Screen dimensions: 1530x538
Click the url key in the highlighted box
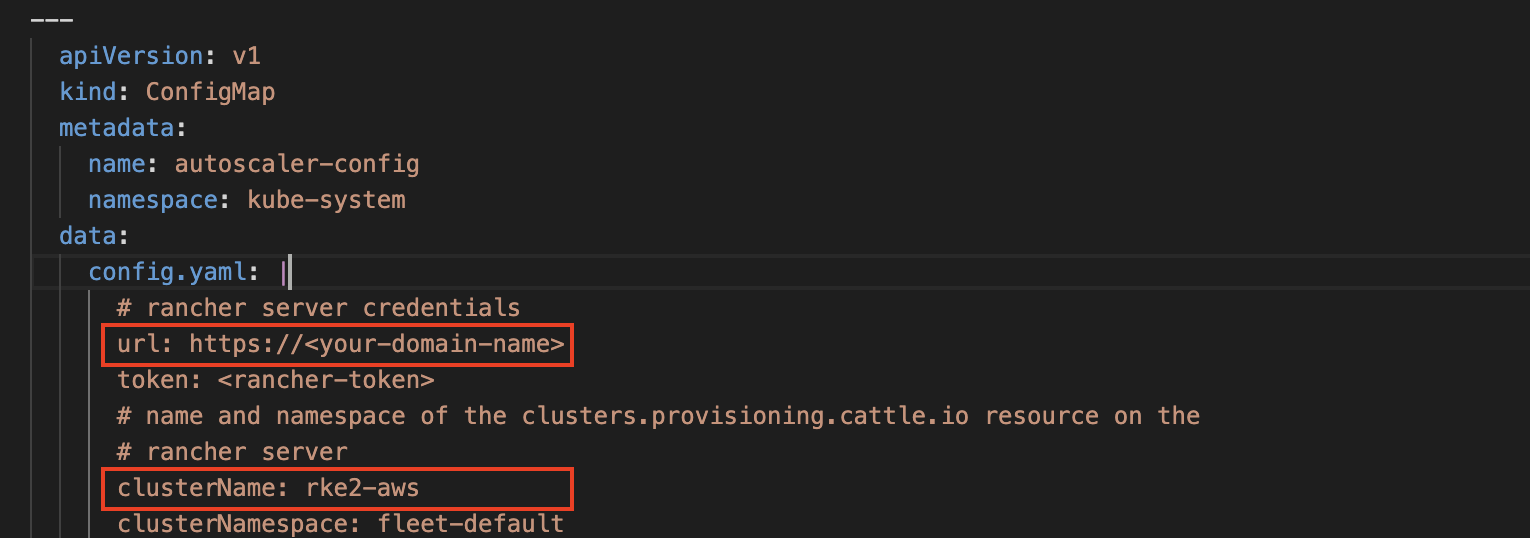(x=138, y=345)
